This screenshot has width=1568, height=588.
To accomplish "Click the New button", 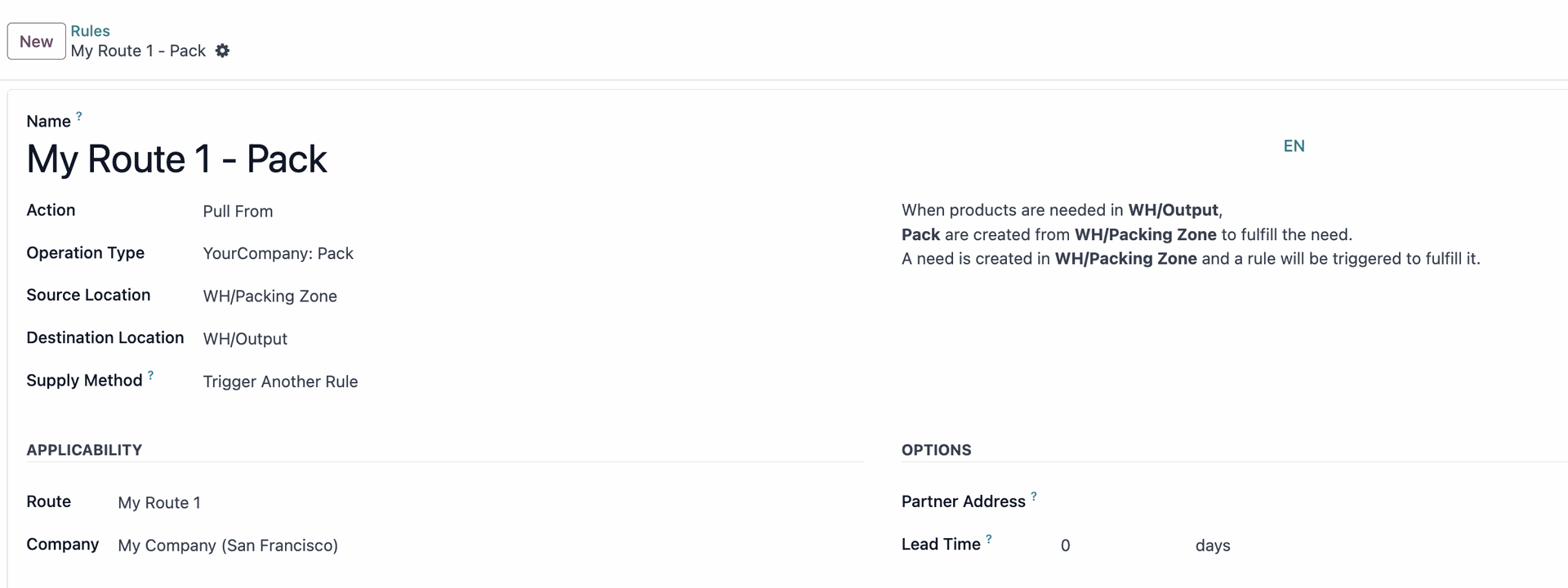I will pyautogui.click(x=37, y=42).
